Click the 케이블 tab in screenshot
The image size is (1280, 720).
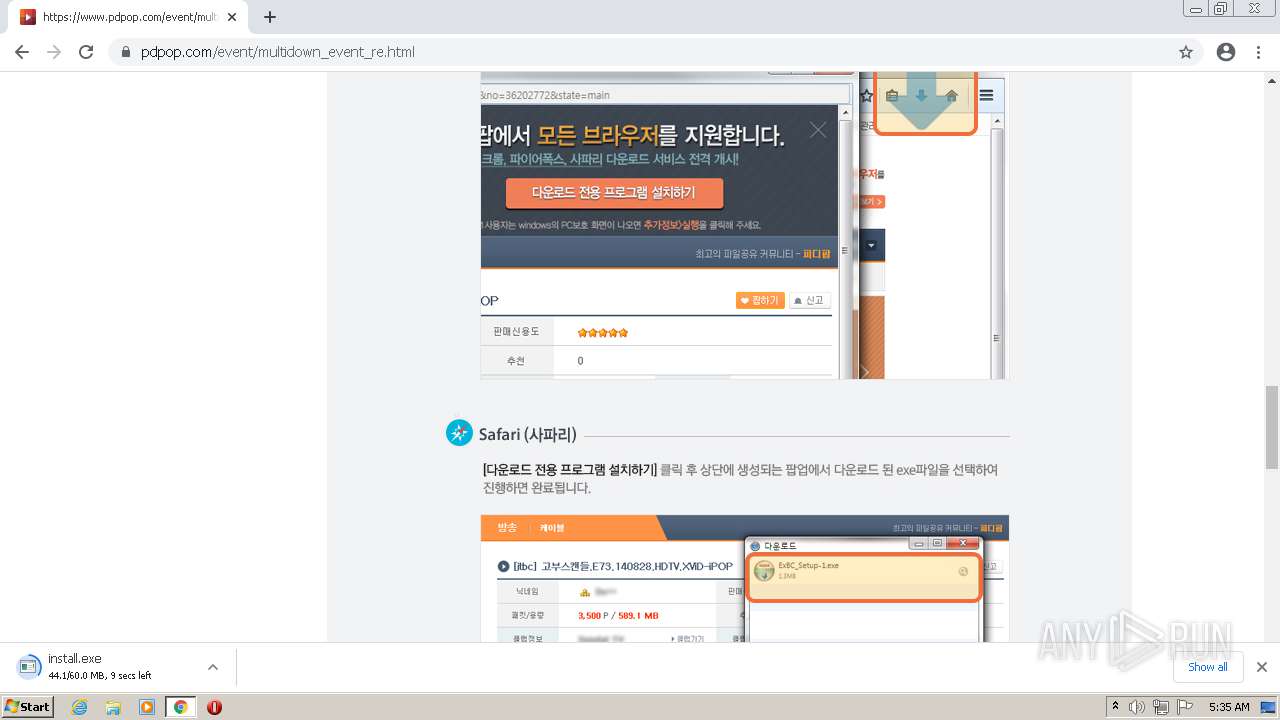coord(552,527)
